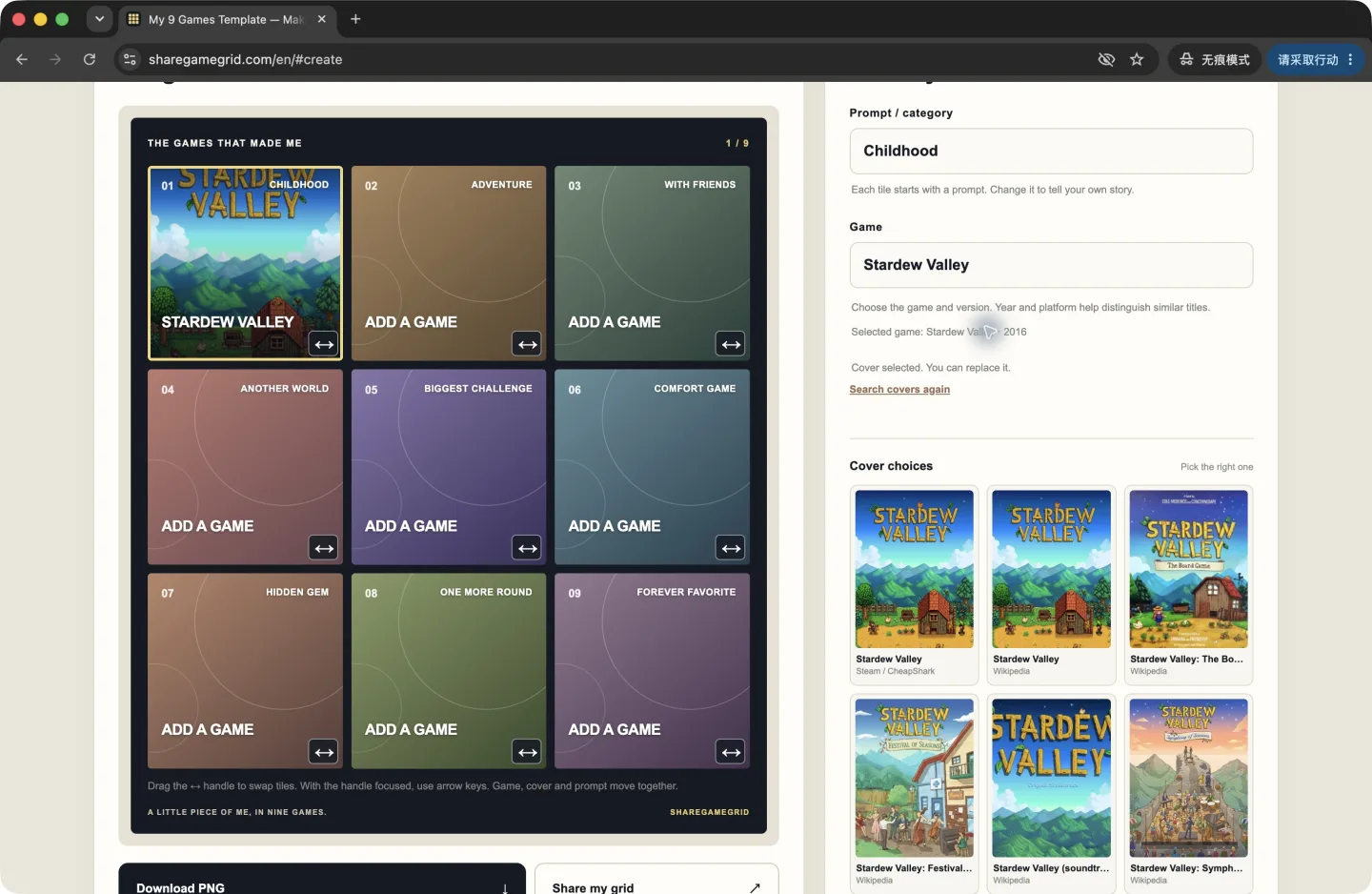Choose the Stardew Valley soundtrack cover
The width and height of the screenshot is (1372, 894).
(x=1051, y=794)
